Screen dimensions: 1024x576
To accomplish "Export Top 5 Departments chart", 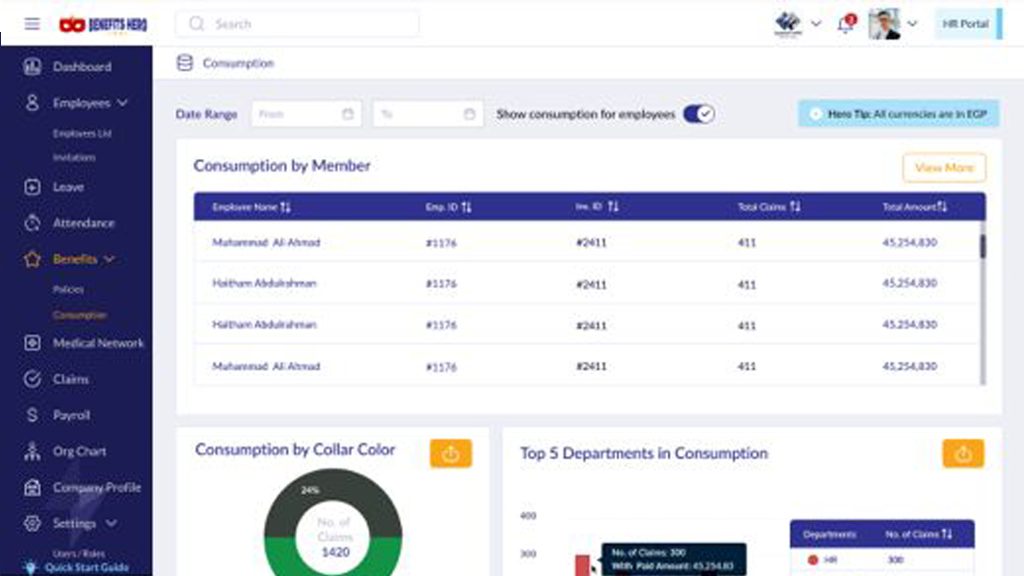I will point(963,453).
